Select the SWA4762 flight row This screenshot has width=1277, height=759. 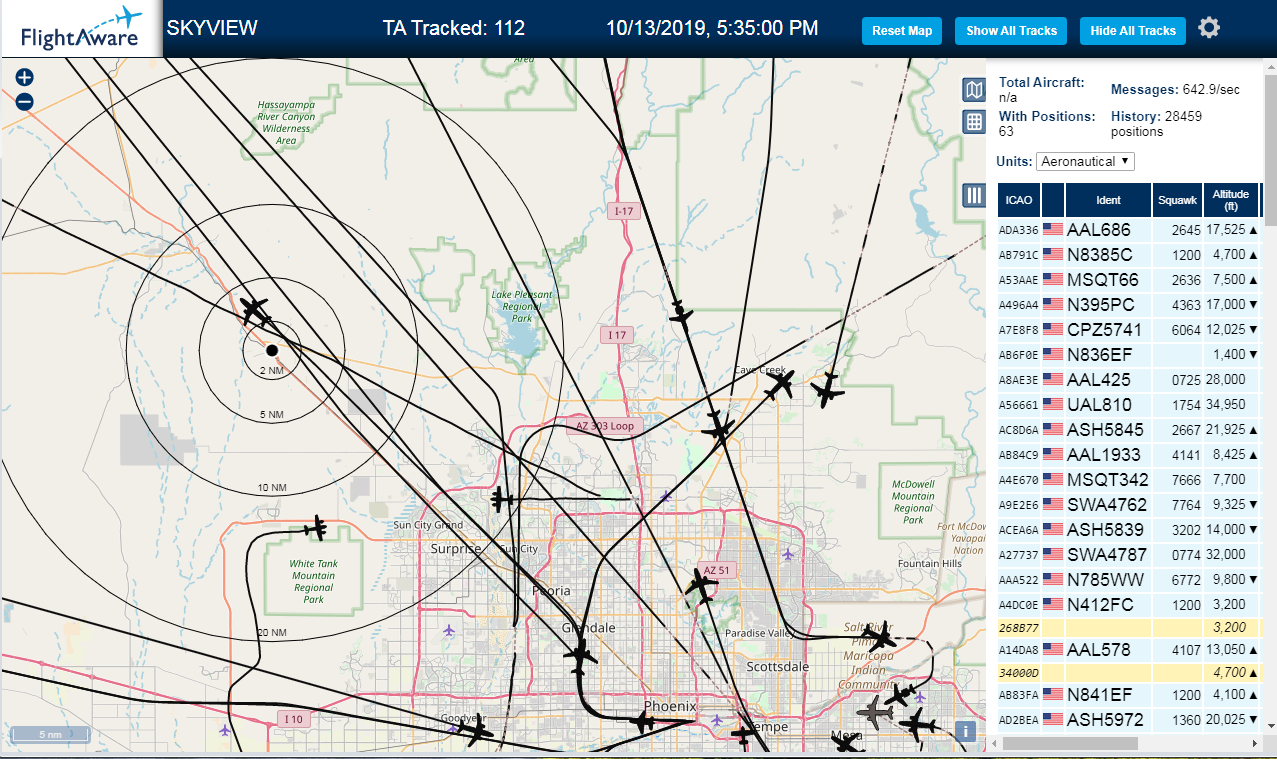pos(1128,504)
